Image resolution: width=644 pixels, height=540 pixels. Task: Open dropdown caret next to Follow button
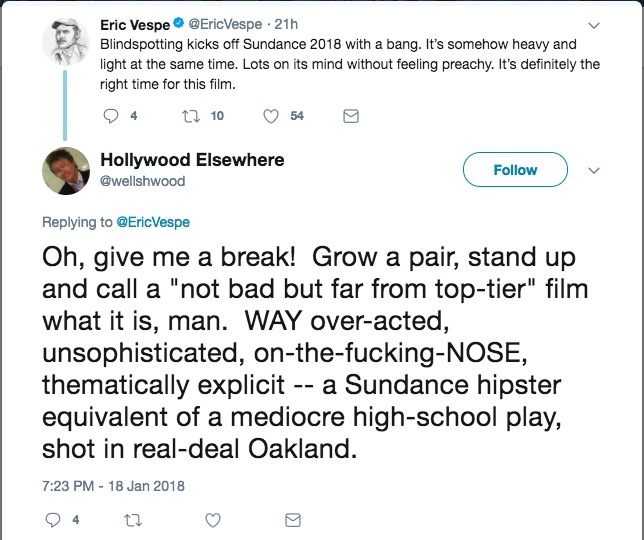pos(594,170)
